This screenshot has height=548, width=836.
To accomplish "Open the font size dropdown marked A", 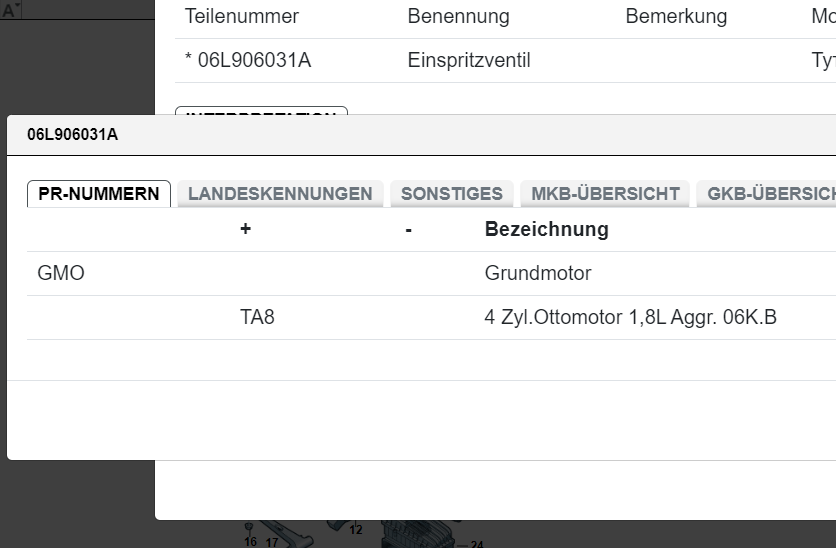I will pos(11,12).
